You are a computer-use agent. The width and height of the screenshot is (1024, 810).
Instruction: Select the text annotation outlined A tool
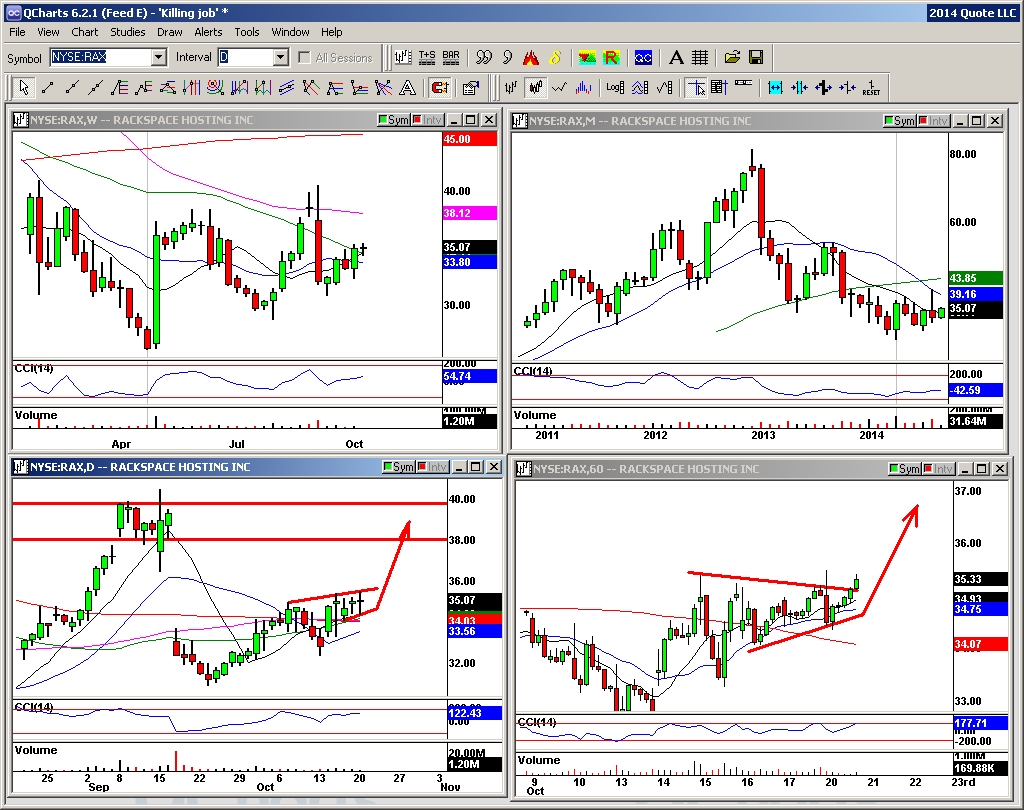click(408, 87)
